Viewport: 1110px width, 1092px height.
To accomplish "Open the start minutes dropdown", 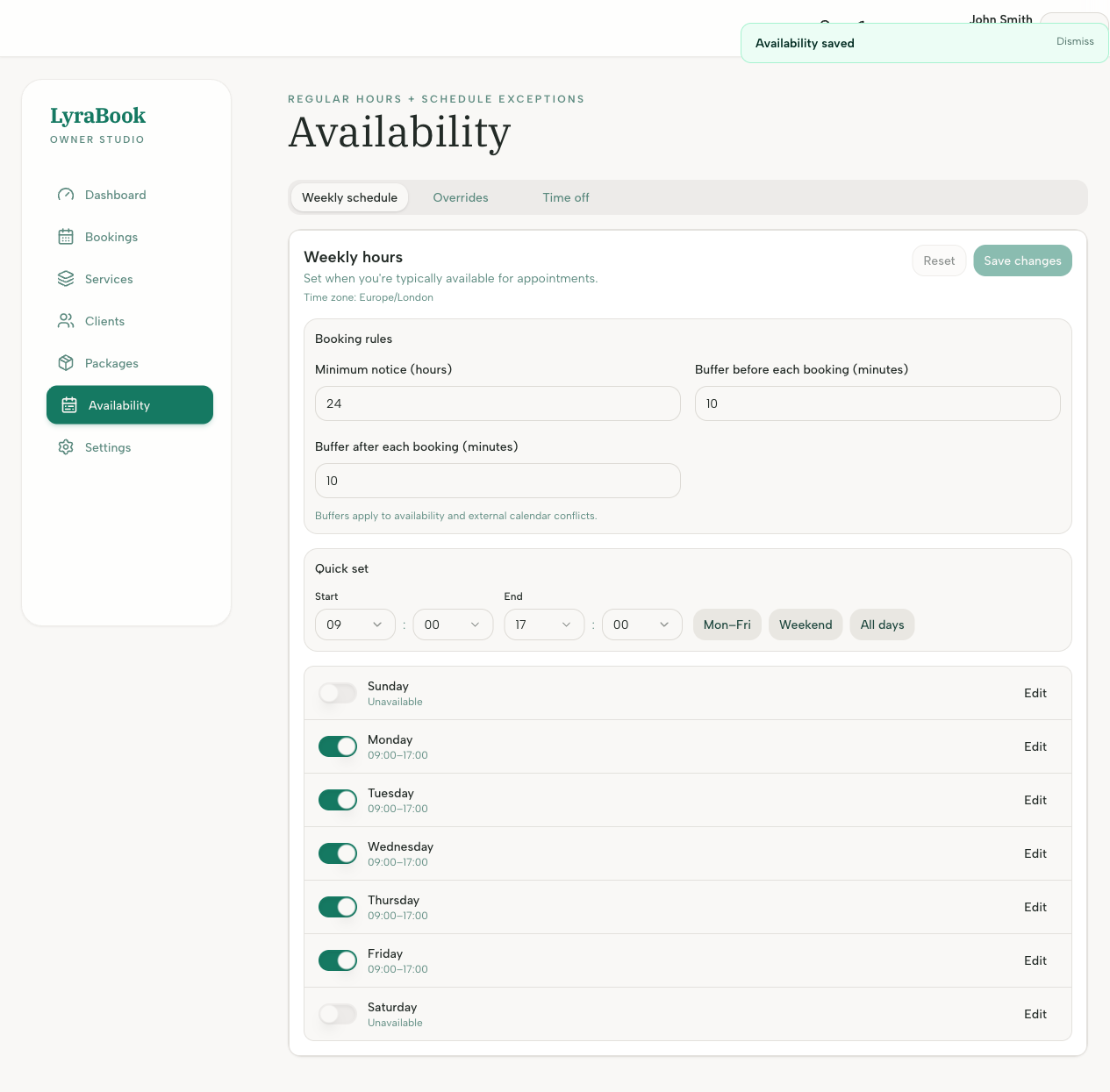I will point(453,625).
